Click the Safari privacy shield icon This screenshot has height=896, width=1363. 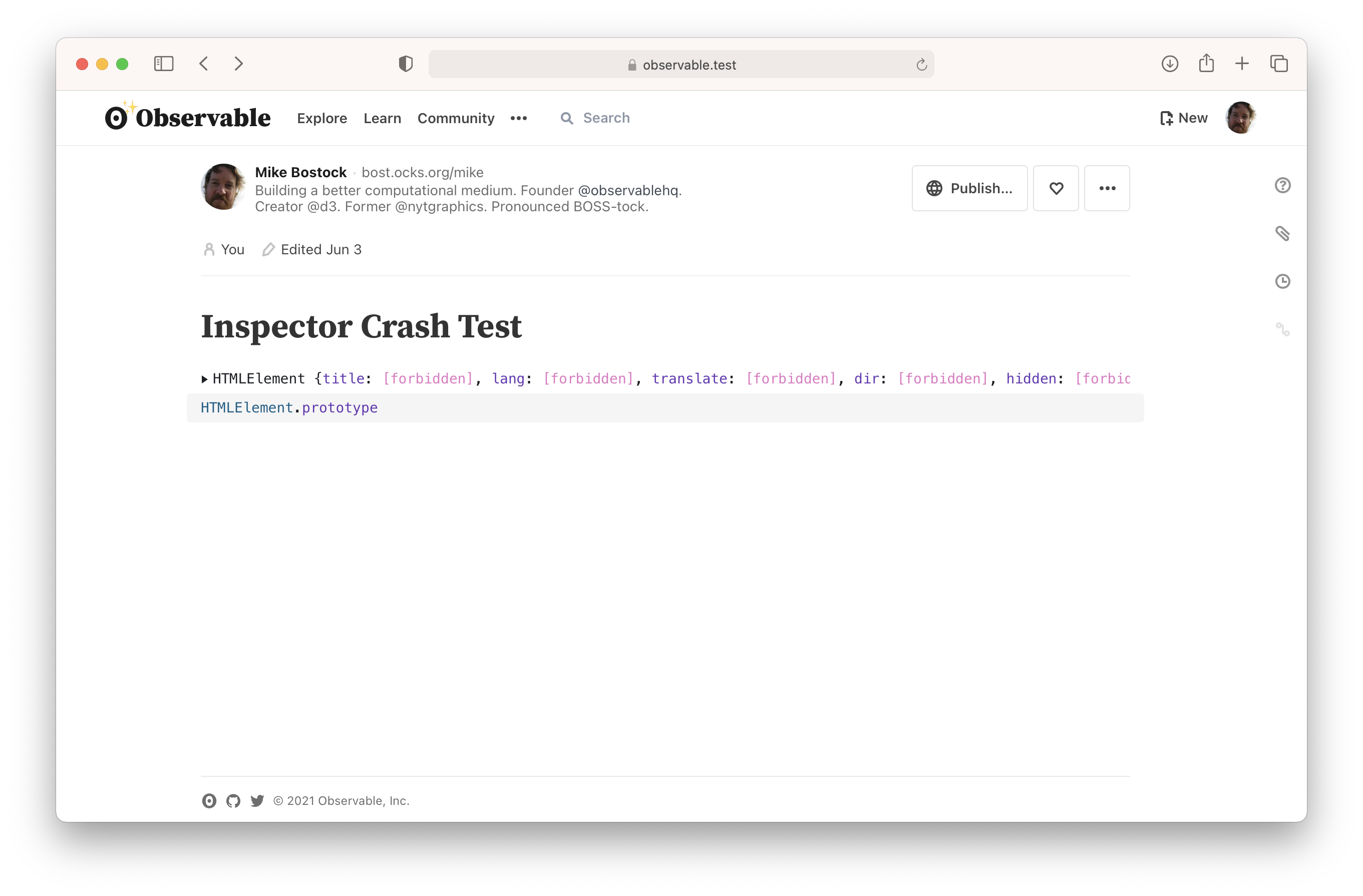[x=406, y=64]
